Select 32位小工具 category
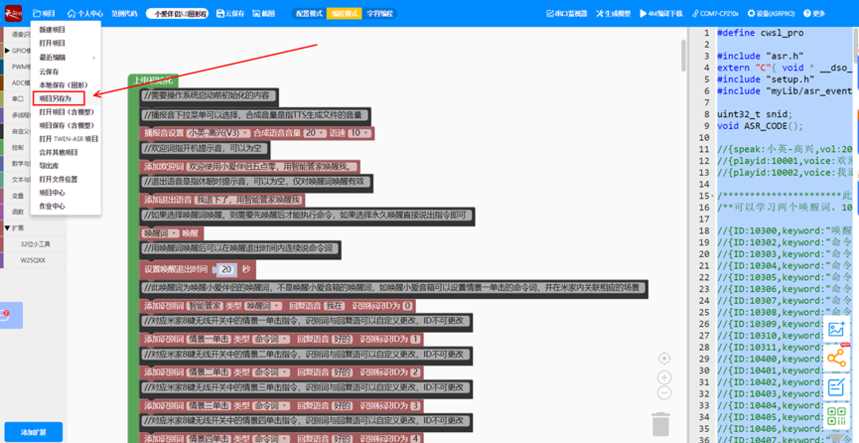Viewport: 859px width, 443px height. (35, 244)
